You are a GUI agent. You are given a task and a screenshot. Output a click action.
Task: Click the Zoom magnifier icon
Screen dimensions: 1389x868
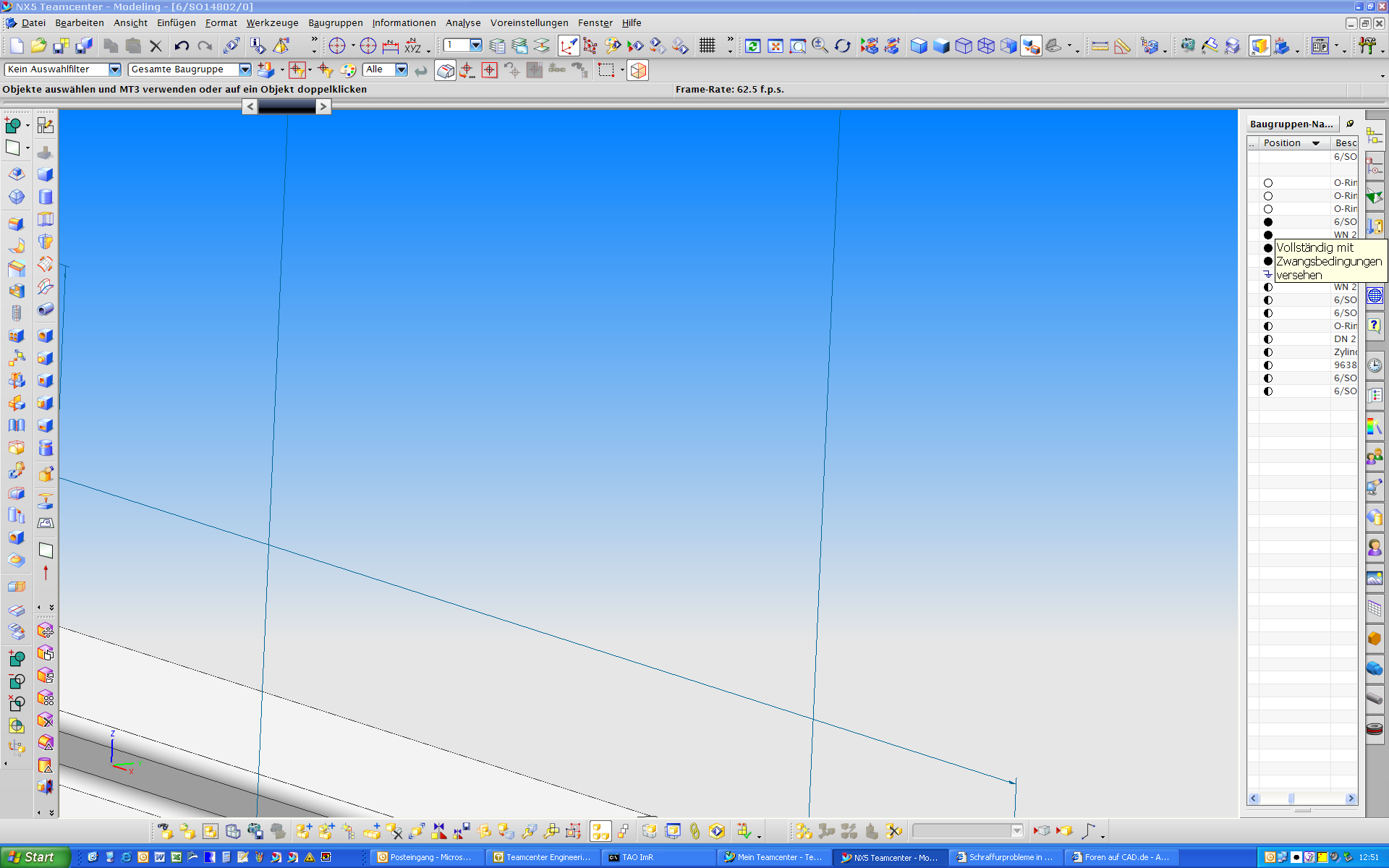(820, 46)
